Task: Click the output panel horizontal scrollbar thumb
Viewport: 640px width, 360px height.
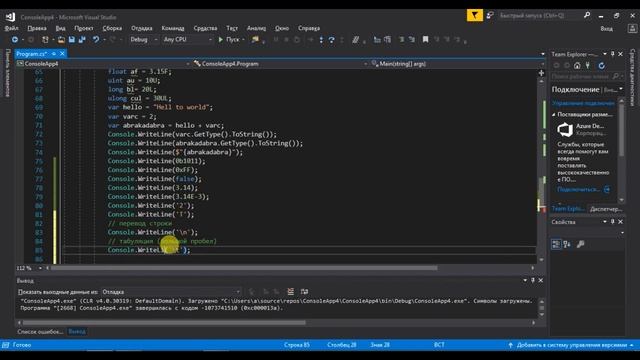Action: click(164, 322)
